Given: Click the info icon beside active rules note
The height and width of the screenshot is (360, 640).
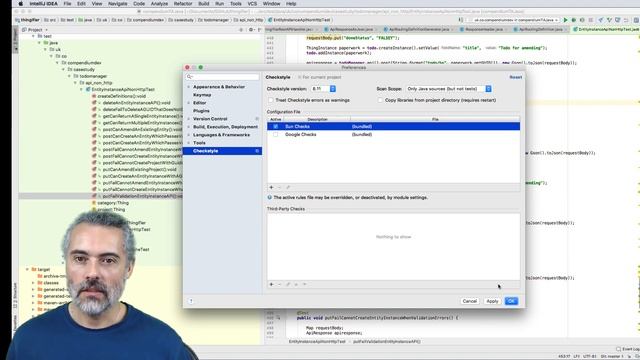Looking at the screenshot, I should [x=269, y=198].
